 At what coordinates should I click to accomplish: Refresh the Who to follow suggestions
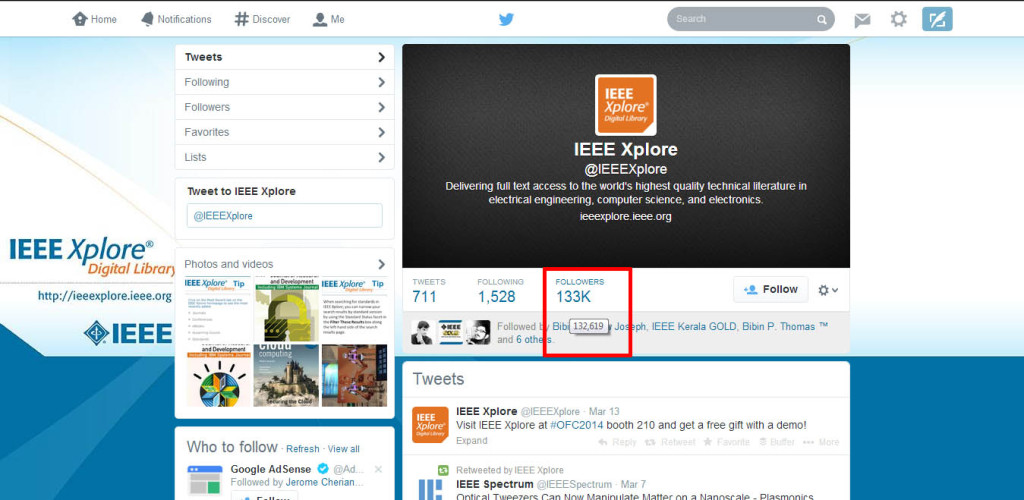point(302,449)
